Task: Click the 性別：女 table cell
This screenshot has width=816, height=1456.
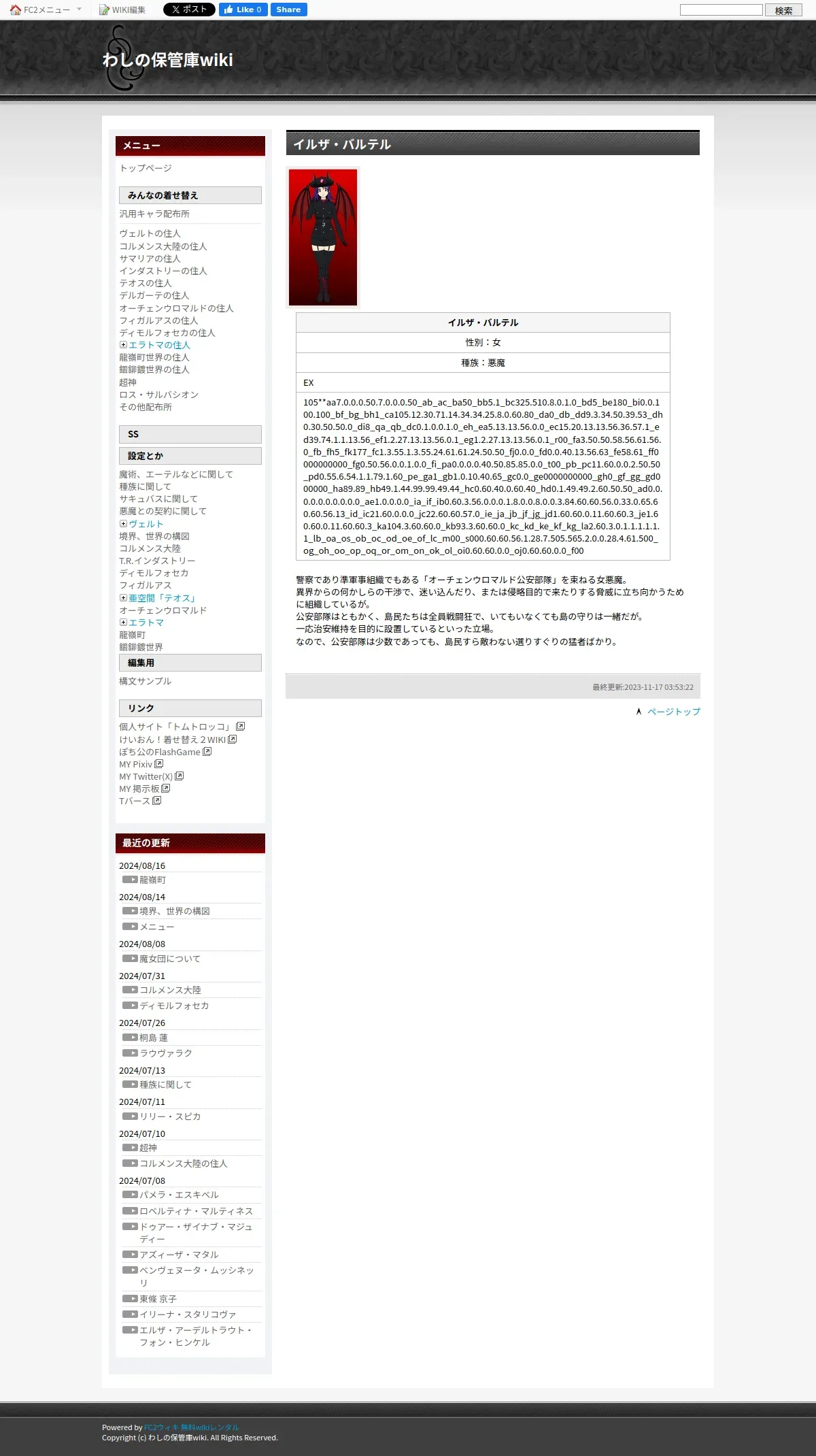Action: tap(483, 342)
